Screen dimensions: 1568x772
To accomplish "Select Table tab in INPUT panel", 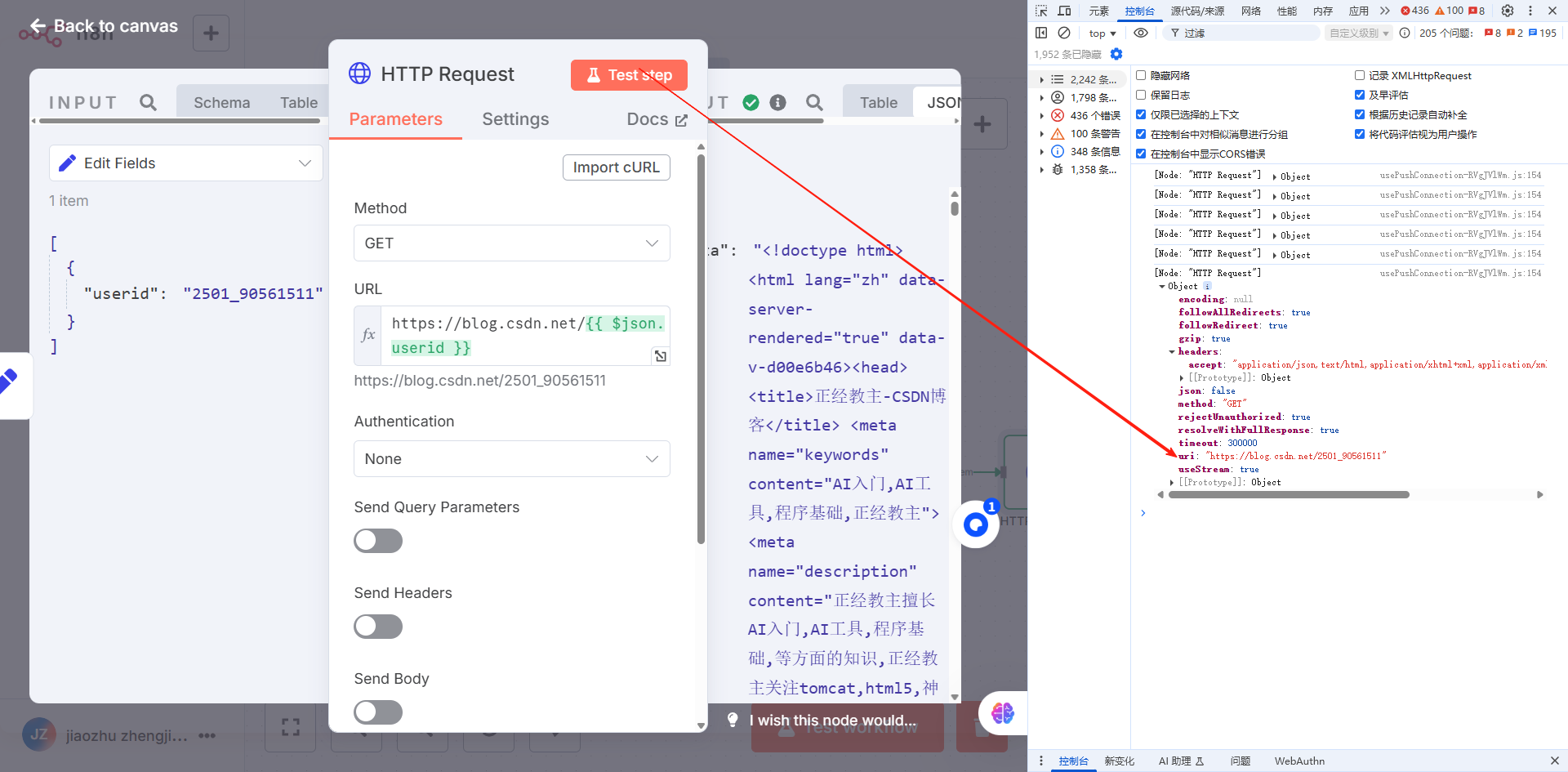I will click(299, 103).
